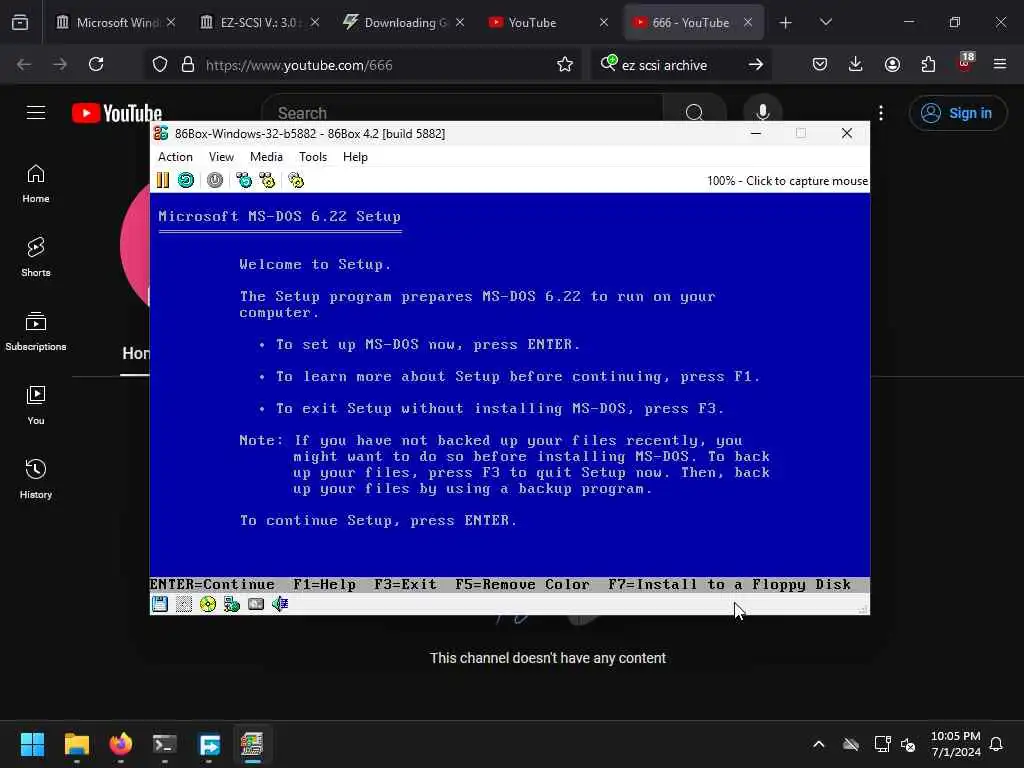Click second floppy drive icon in 86Box status bar
The width and height of the screenshot is (1024, 768).
coord(184,604)
